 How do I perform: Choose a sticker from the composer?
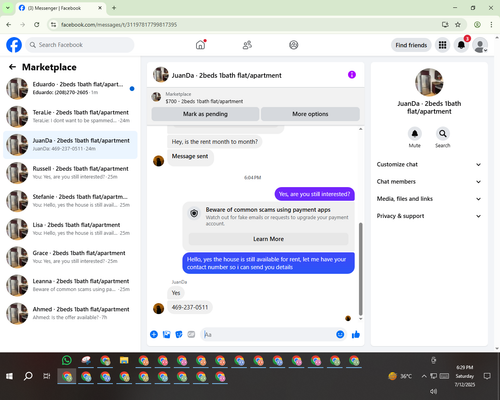[179, 334]
